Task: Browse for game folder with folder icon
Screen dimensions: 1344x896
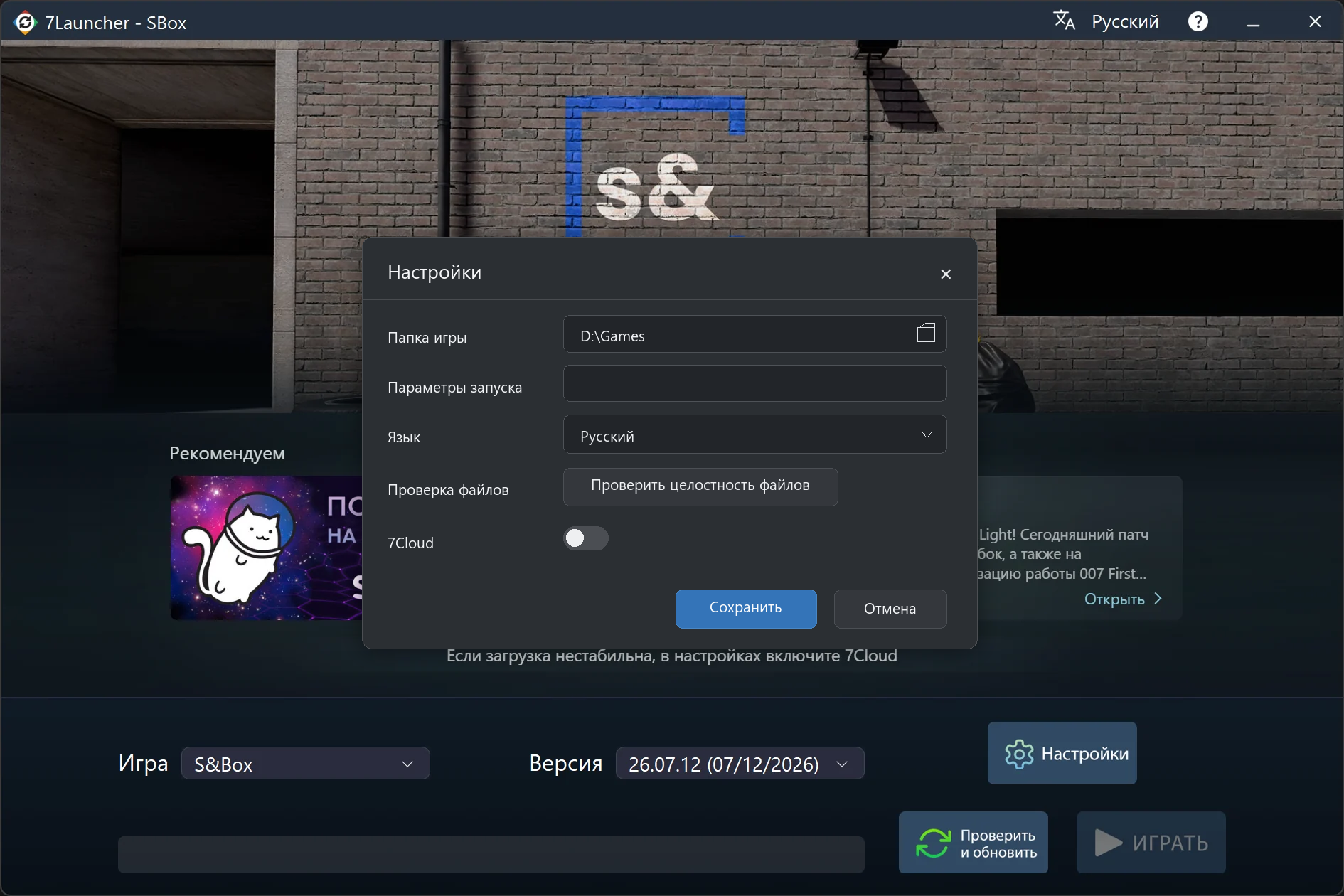Action: pyautogui.click(x=926, y=333)
